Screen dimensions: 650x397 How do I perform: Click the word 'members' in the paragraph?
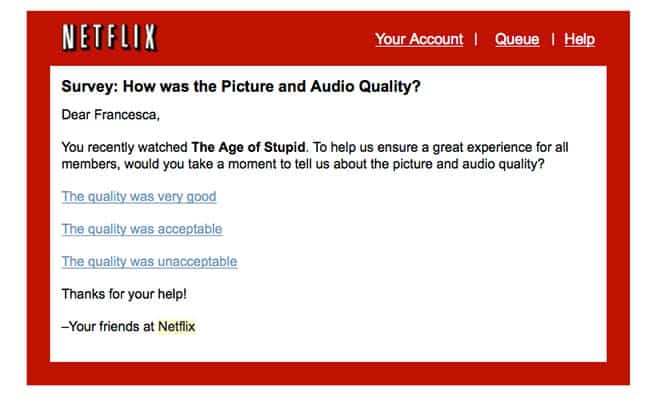click(x=91, y=164)
